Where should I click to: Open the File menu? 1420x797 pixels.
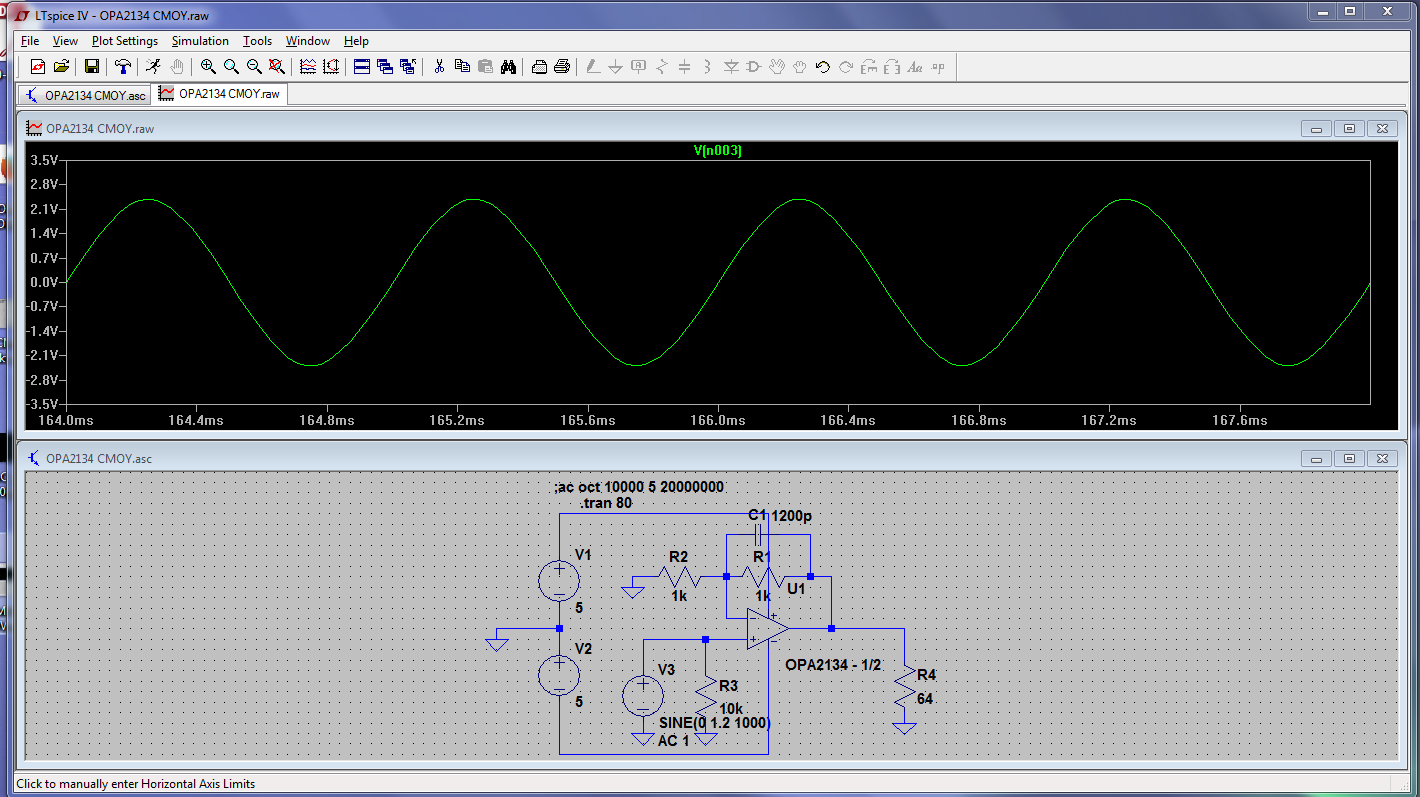tap(30, 41)
